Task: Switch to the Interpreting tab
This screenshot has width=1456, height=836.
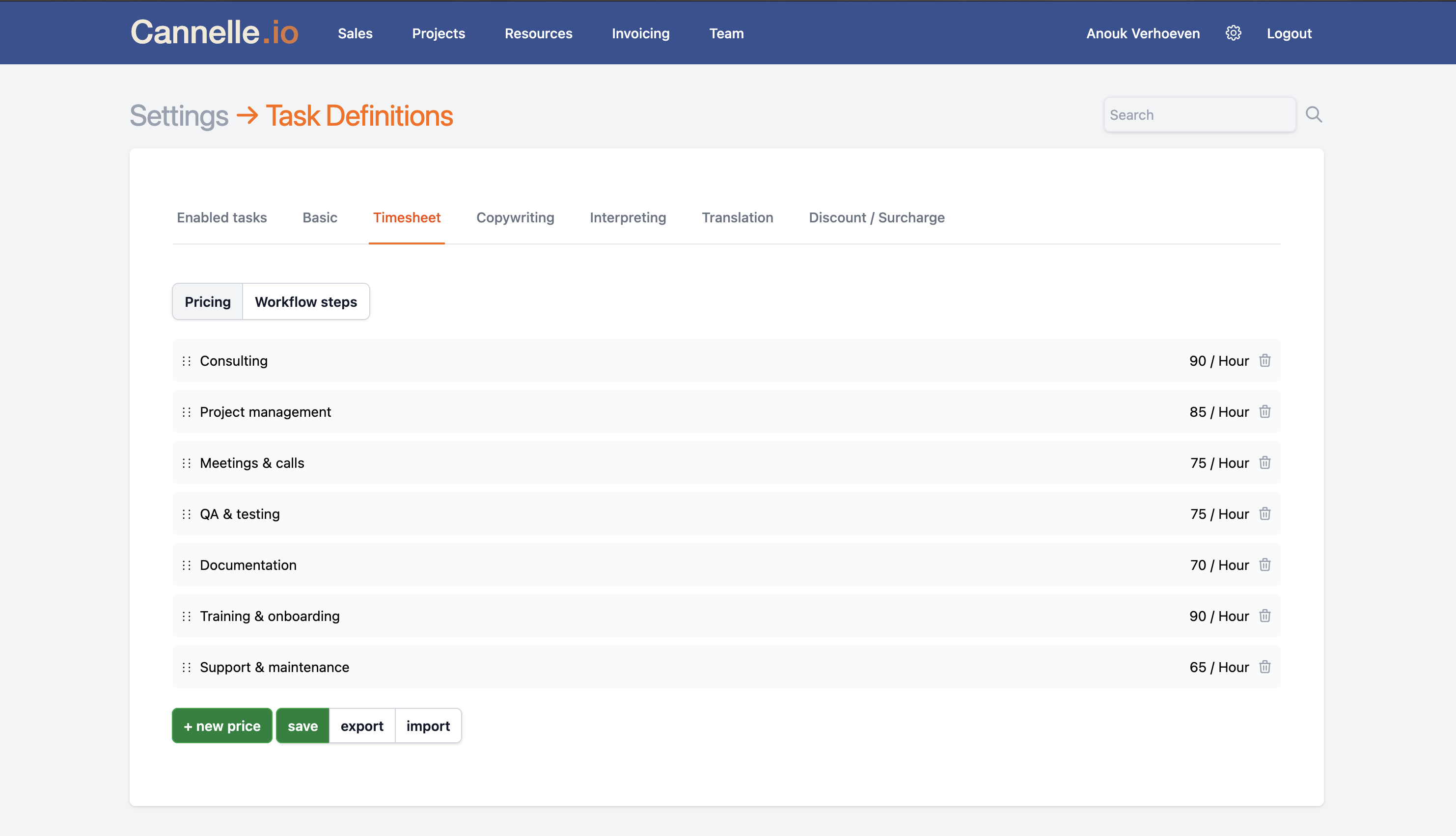Action: coord(628,217)
